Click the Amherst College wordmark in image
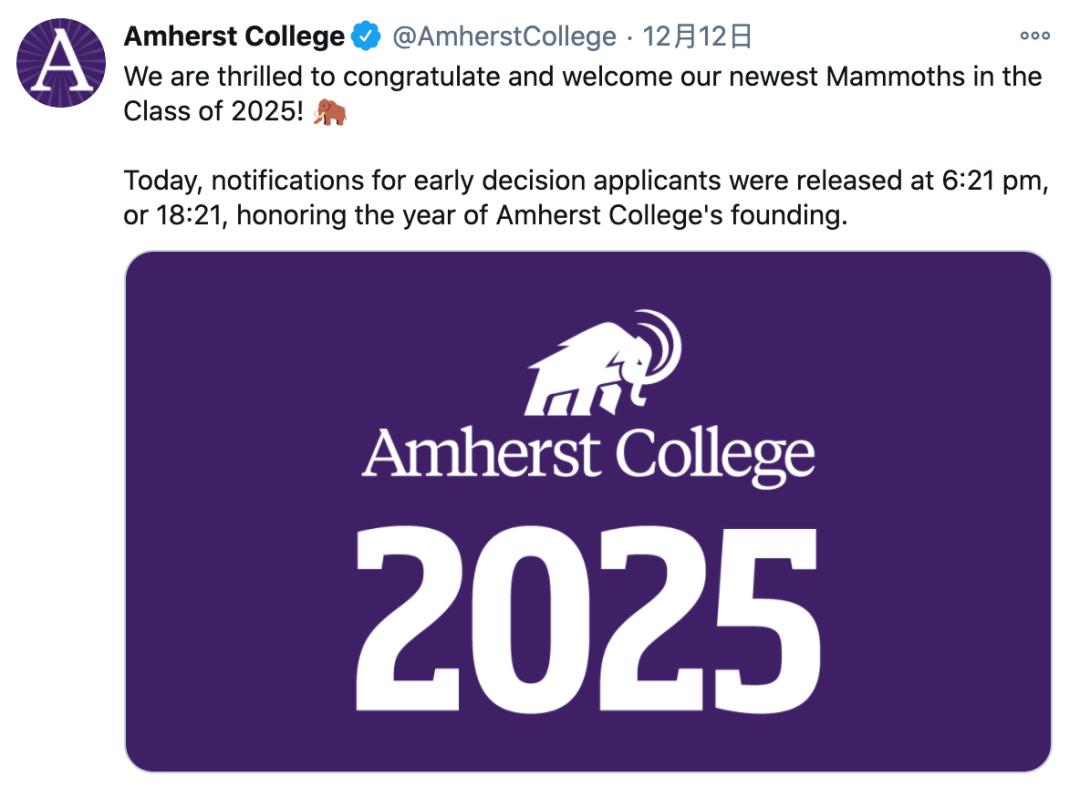This screenshot has height=788, width=1080. [x=588, y=455]
